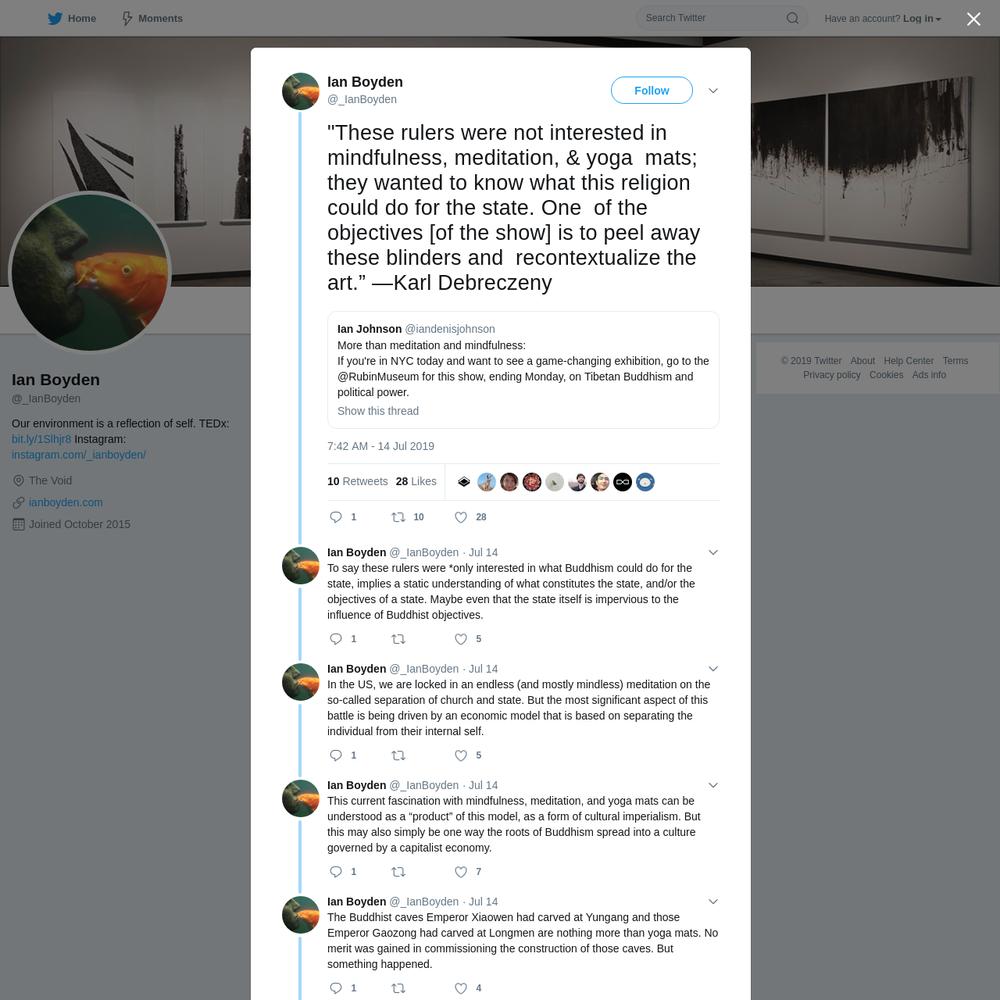Open the first liker's avatar thumbnail

pos(464,482)
